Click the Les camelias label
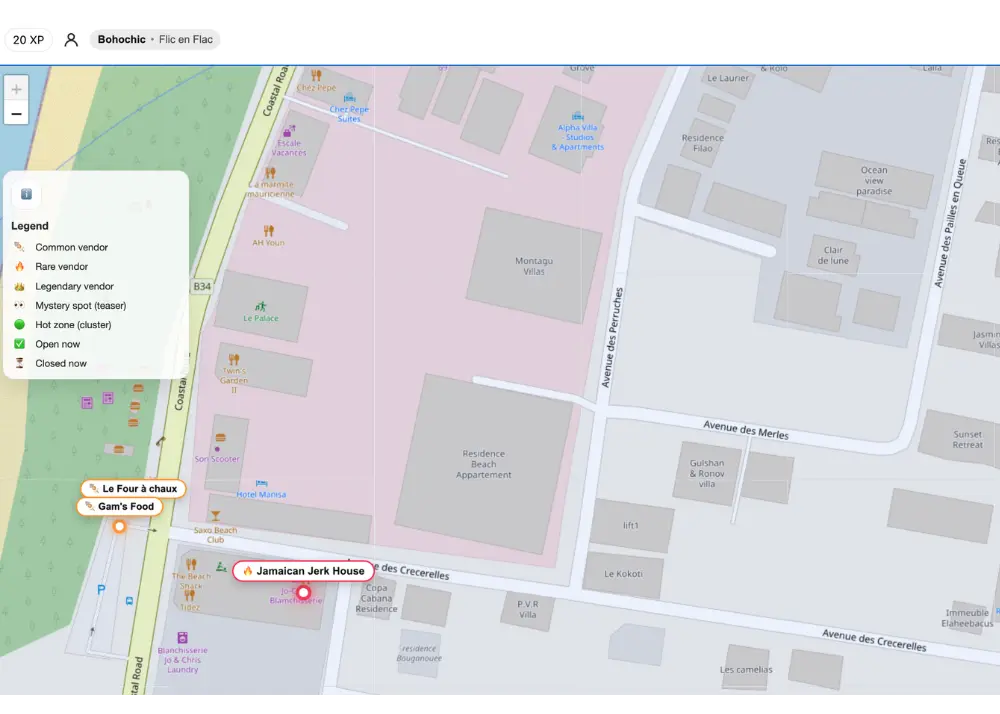This screenshot has height=714, width=1000. pyautogui.click(x=746, y=669)
